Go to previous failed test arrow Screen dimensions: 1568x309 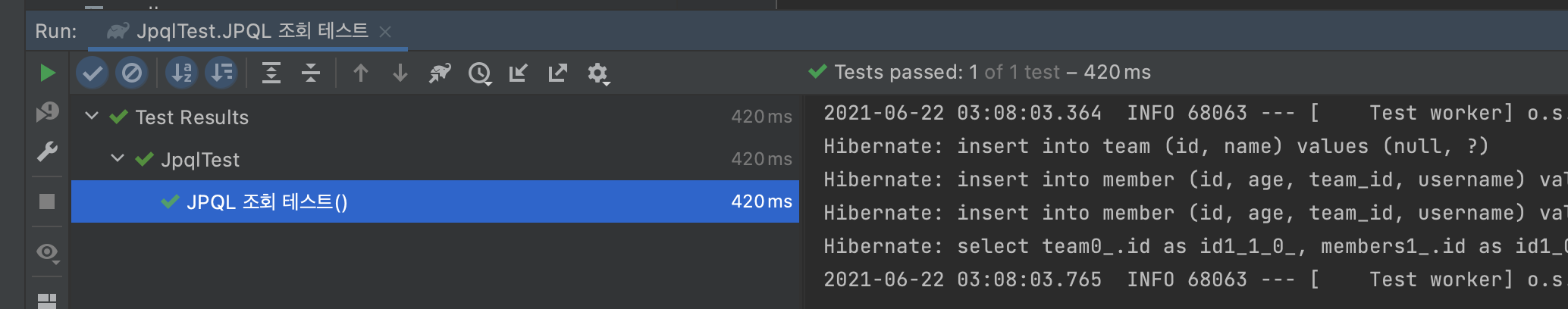click(361, 73)
